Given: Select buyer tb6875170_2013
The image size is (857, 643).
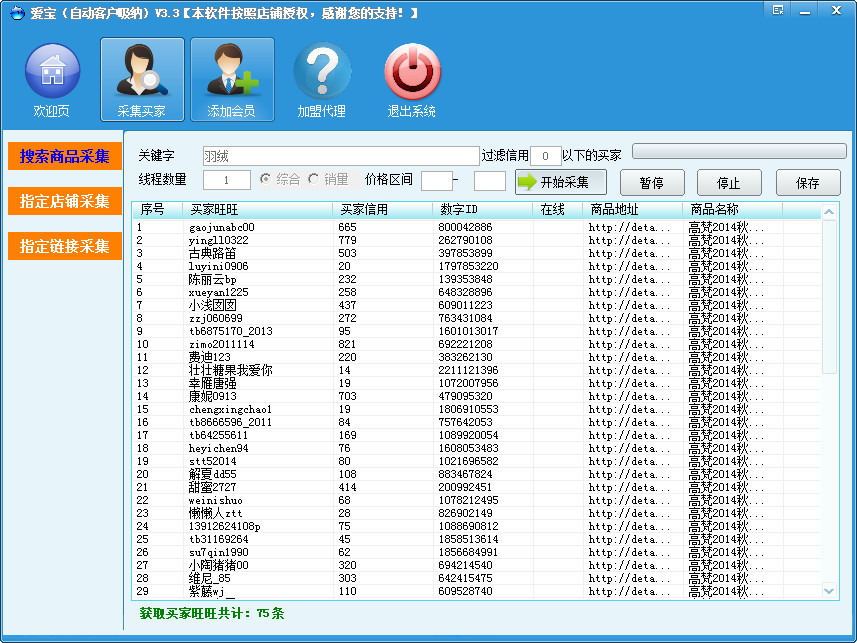Looking at the screenshot, I should [x=230, y=331].
